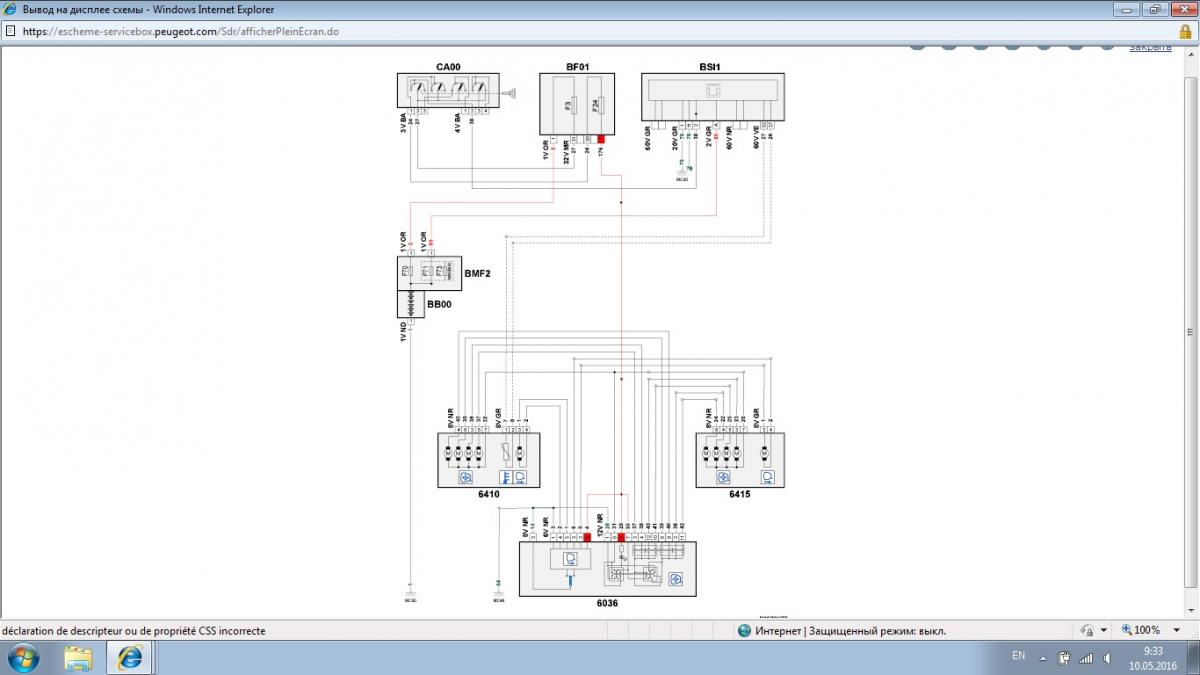Viewport: 1200px width, 675px height.
Task: Open the volume control speaker icon
Action: click(x=1109, y=657)
